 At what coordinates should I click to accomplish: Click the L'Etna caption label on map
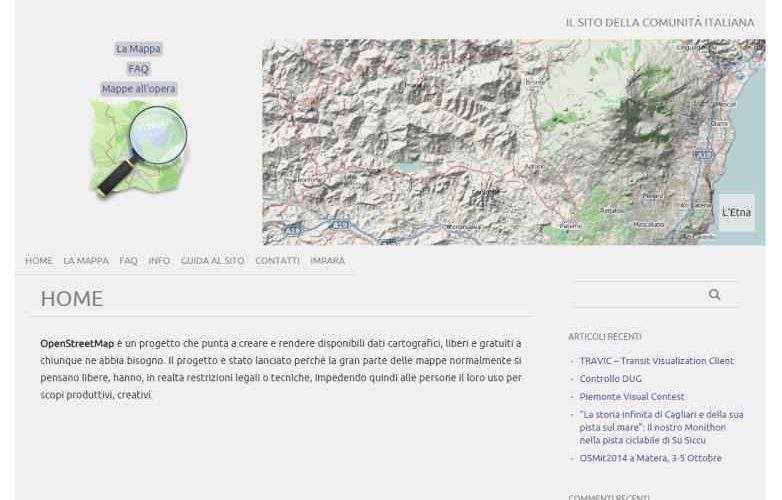coord(737,212)
